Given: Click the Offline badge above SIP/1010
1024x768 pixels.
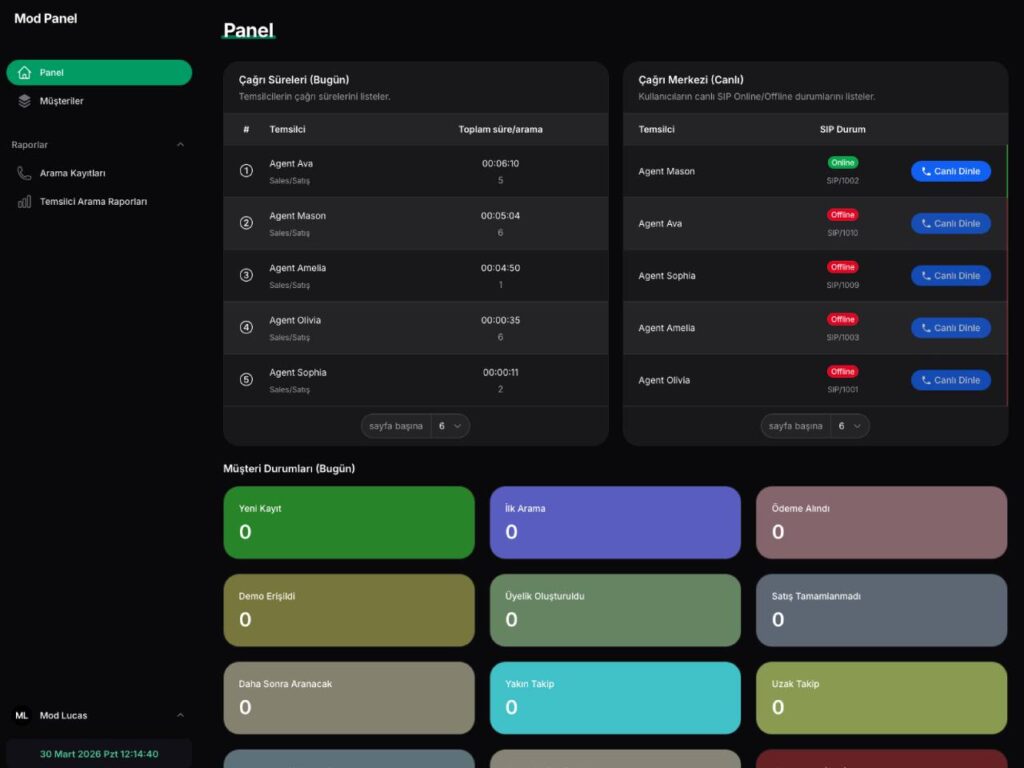Looking at the screenshot, I should click(842, 215).
